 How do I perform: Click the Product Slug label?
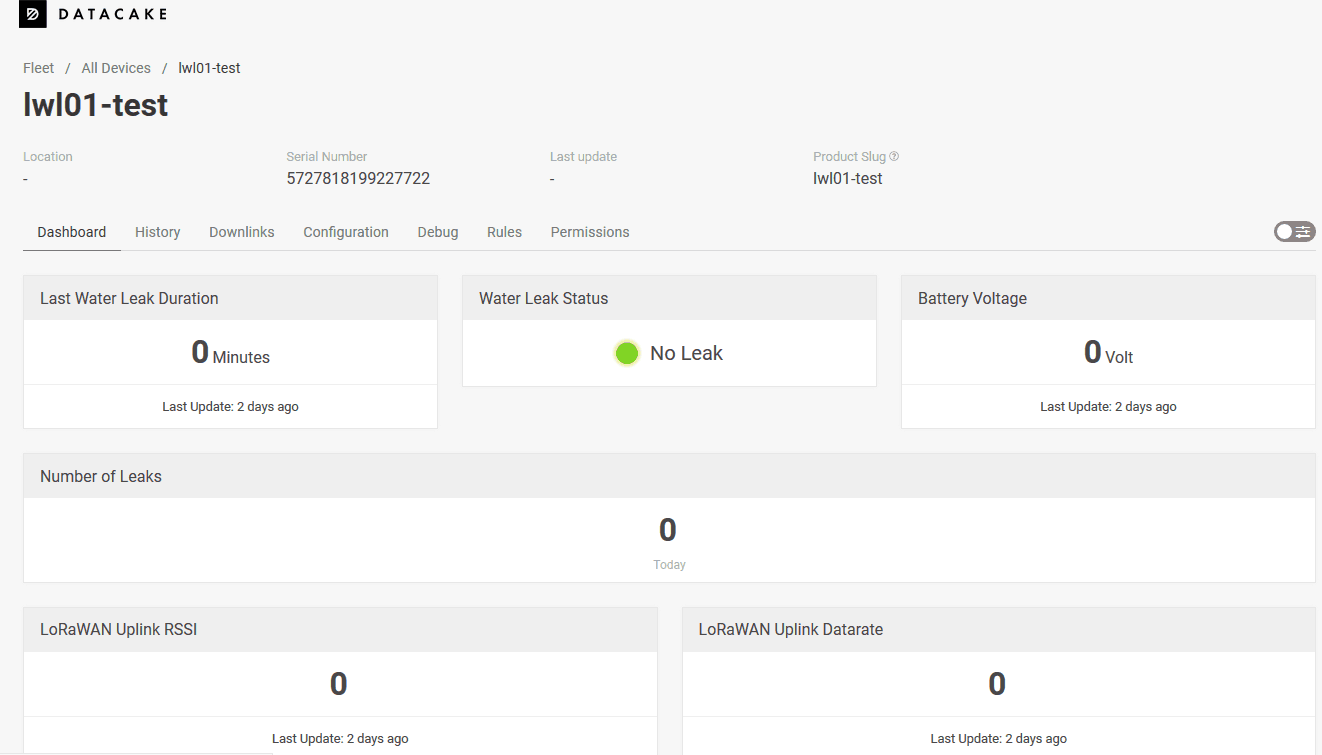coord(850,156)
